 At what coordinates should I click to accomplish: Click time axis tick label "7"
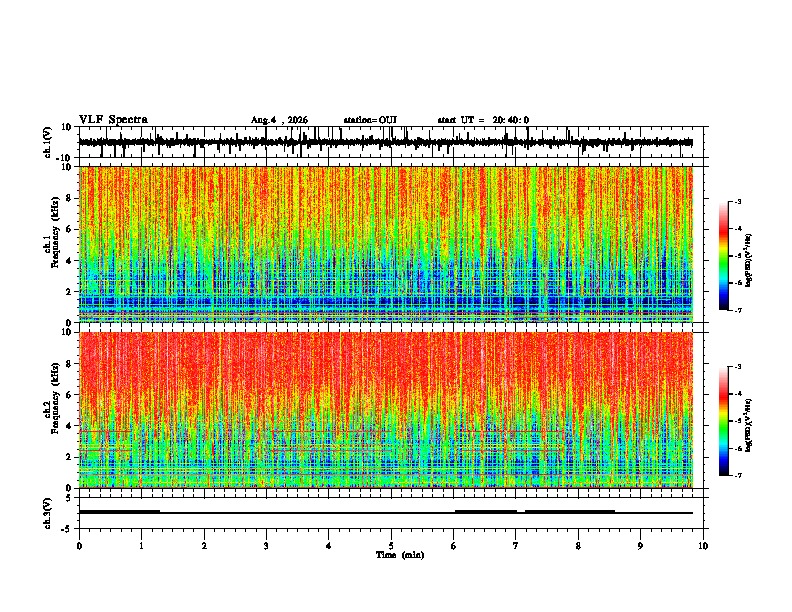click(516, 546)
